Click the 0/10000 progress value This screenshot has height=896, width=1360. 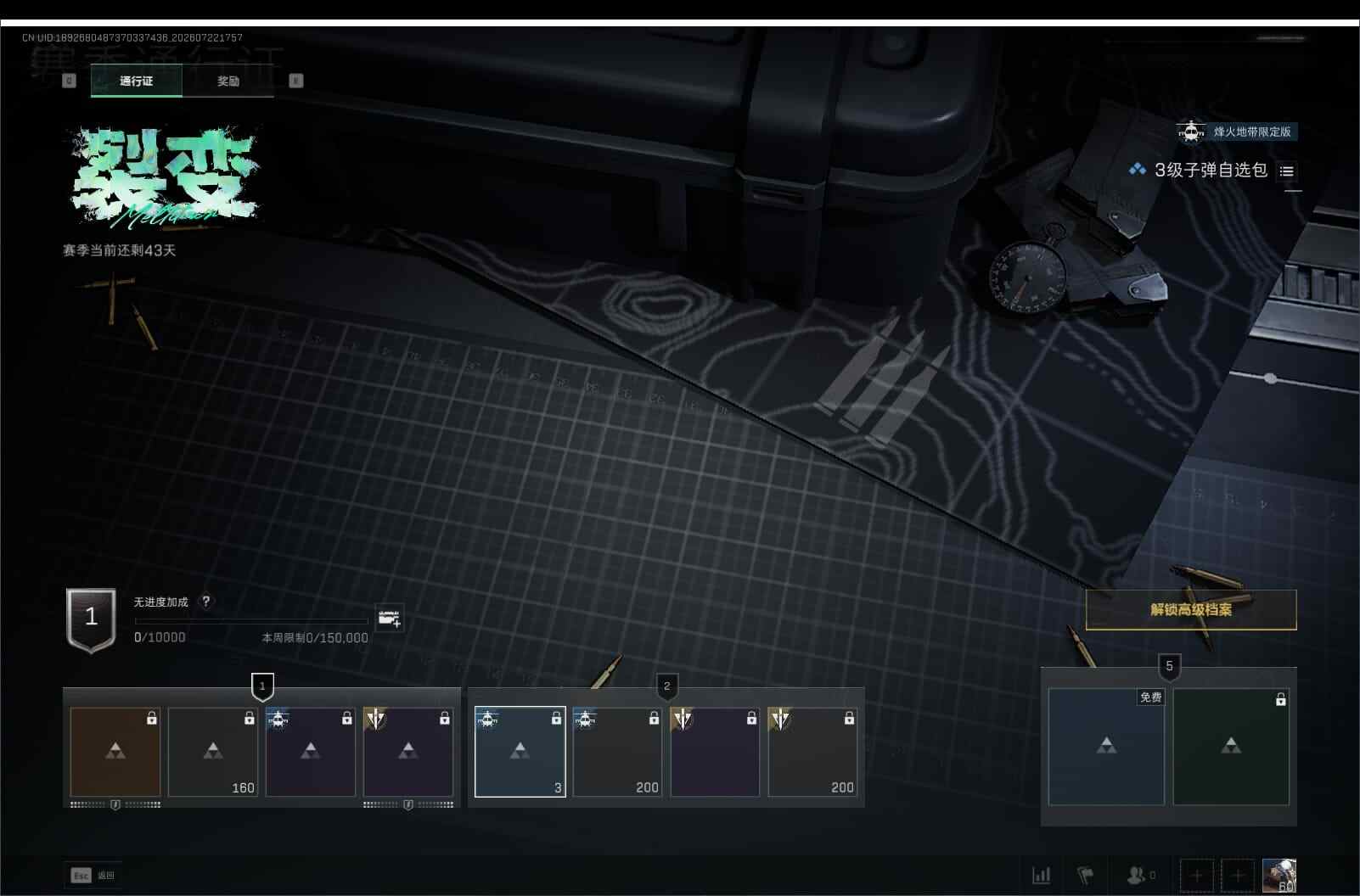(160, 637)
